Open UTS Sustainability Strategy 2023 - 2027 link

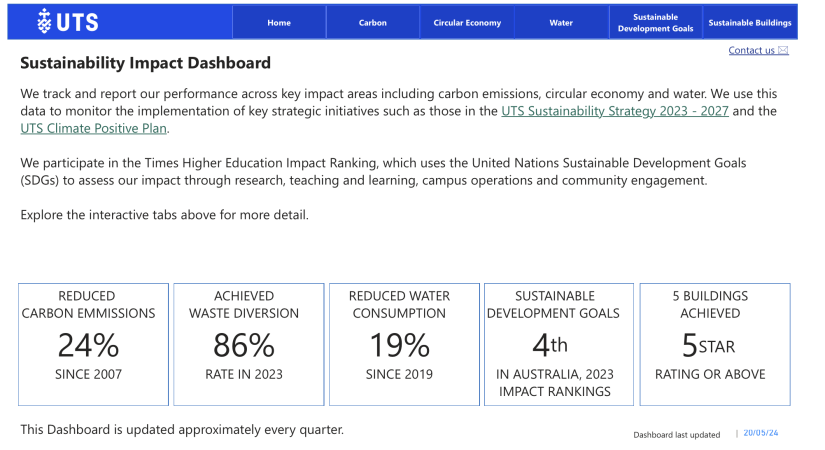(615, 111)
